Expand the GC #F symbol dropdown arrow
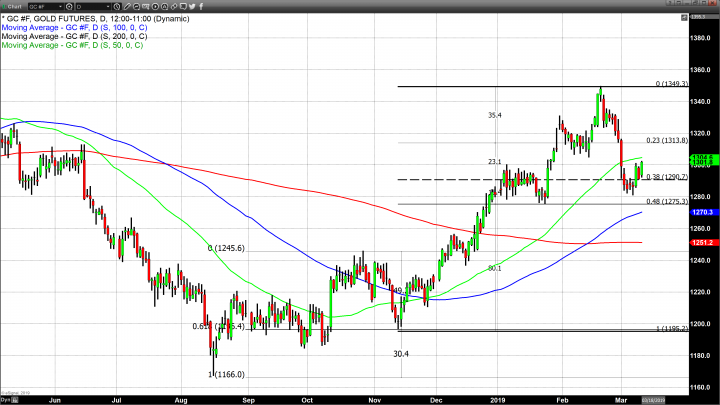The height and width of the screenshot is (405, 720). pos(61,7)
